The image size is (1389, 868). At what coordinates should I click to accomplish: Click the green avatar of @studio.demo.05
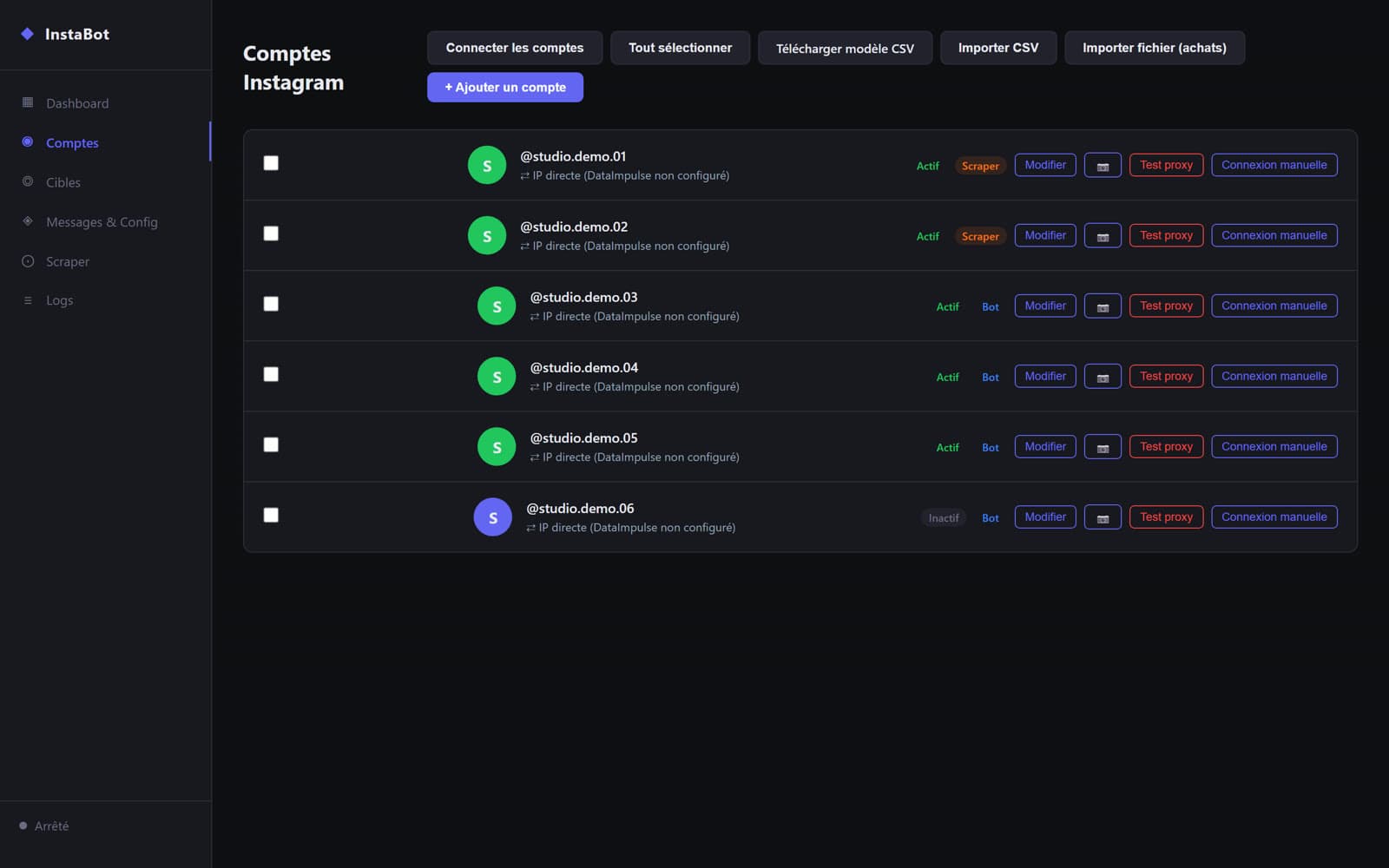pyautogui.click(x=497, y=446)
